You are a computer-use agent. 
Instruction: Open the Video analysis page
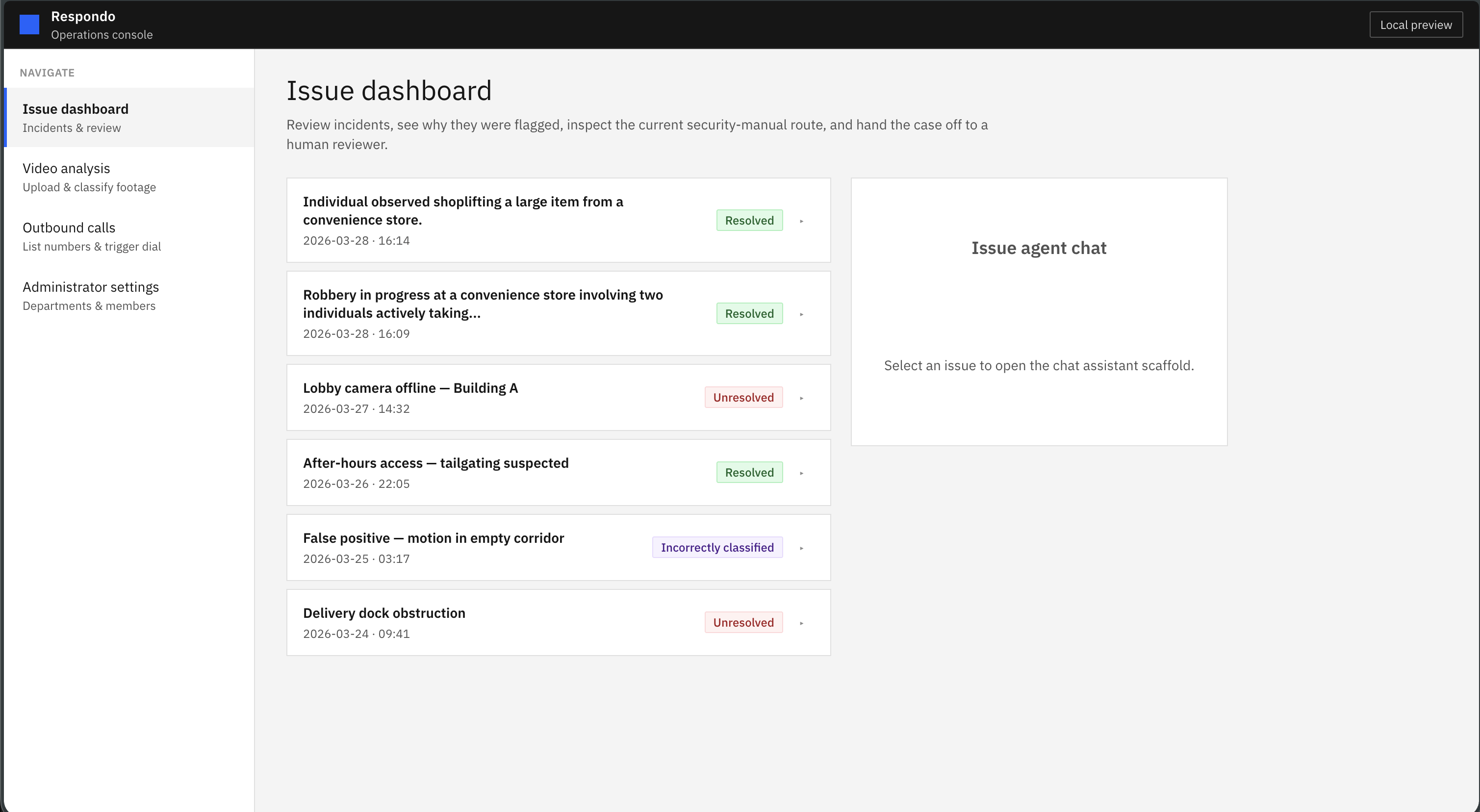coord(89,177)
